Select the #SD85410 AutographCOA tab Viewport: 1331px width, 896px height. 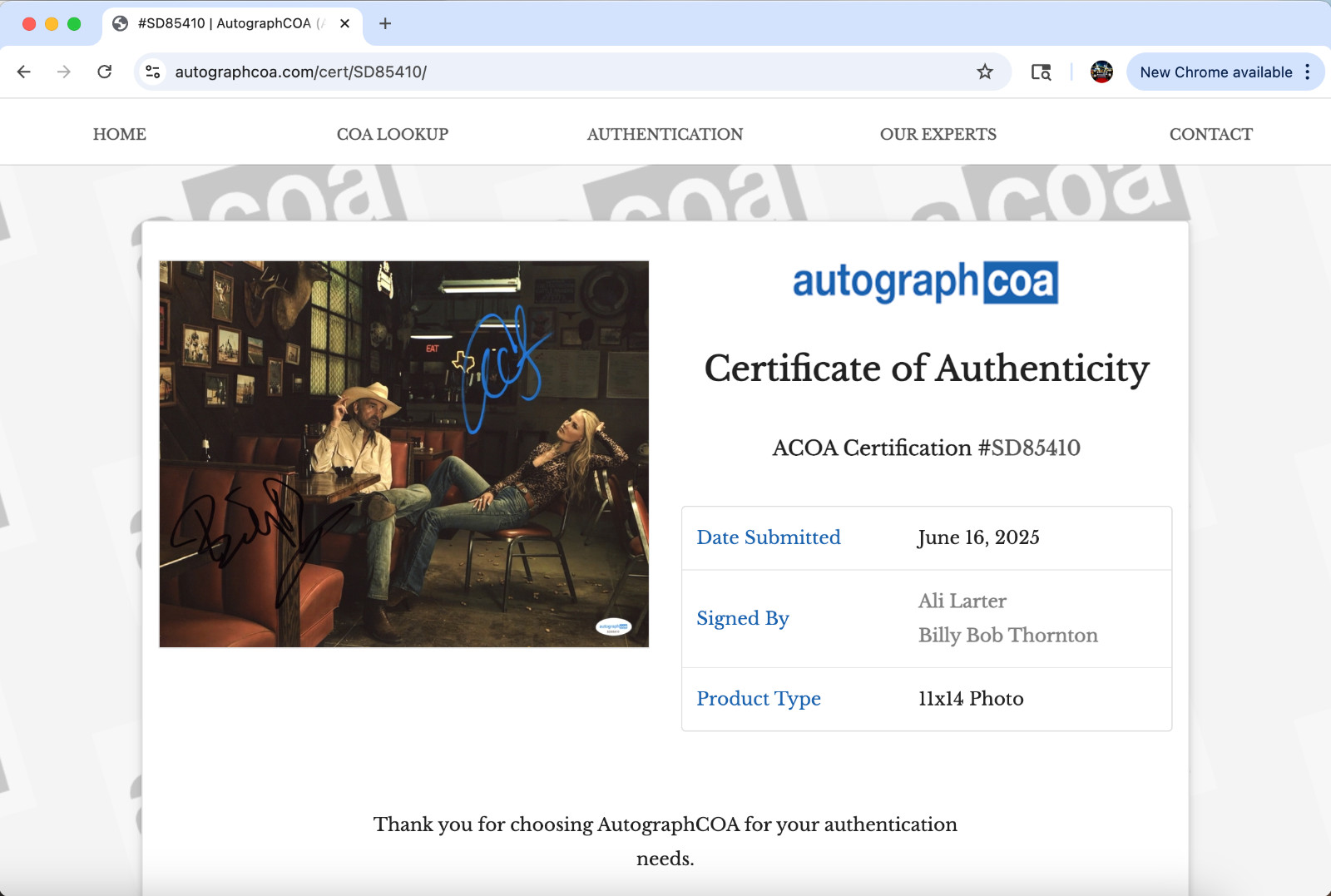232,23
